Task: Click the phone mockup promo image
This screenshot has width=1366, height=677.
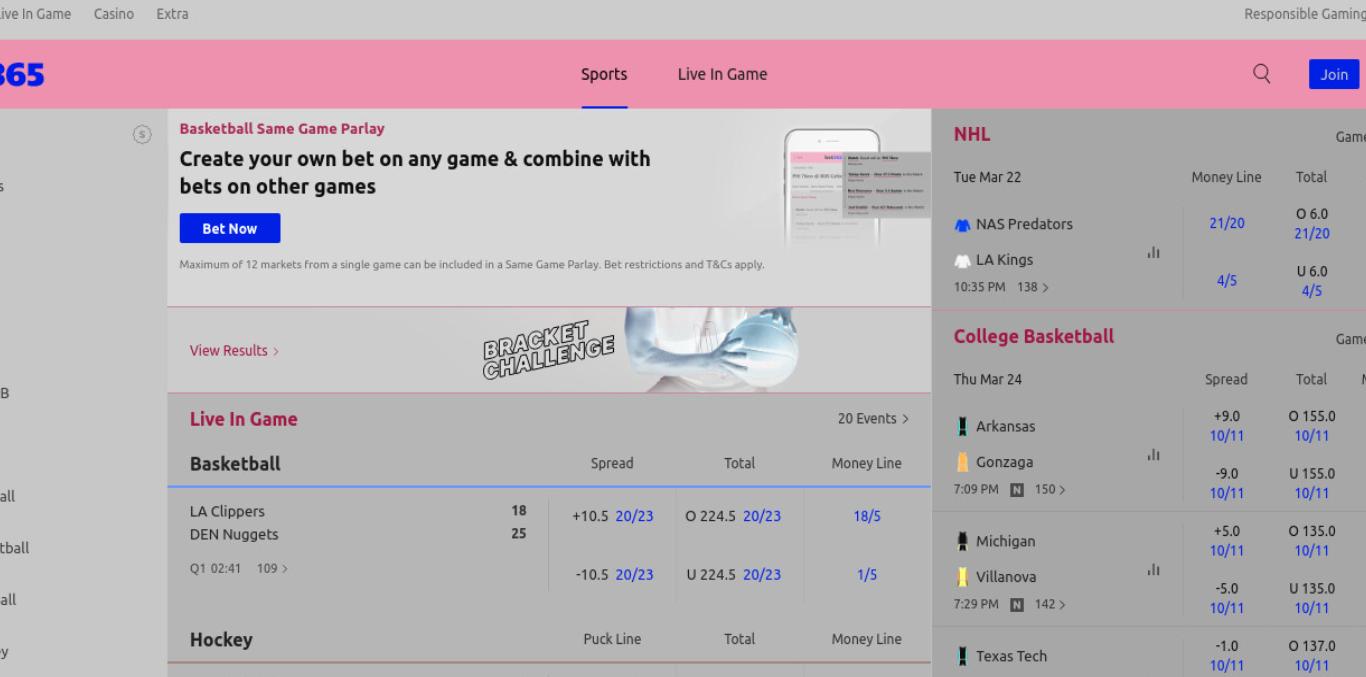Action: [x=855, y=188]
